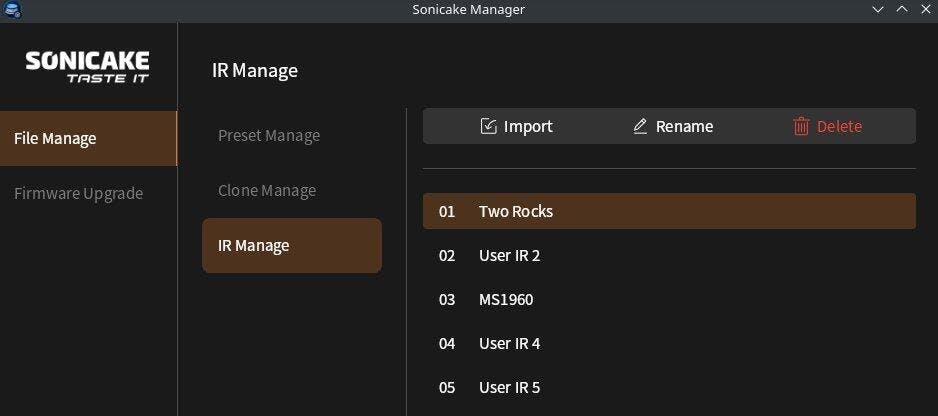Open the Preset Manage tab

click(269, 135)
